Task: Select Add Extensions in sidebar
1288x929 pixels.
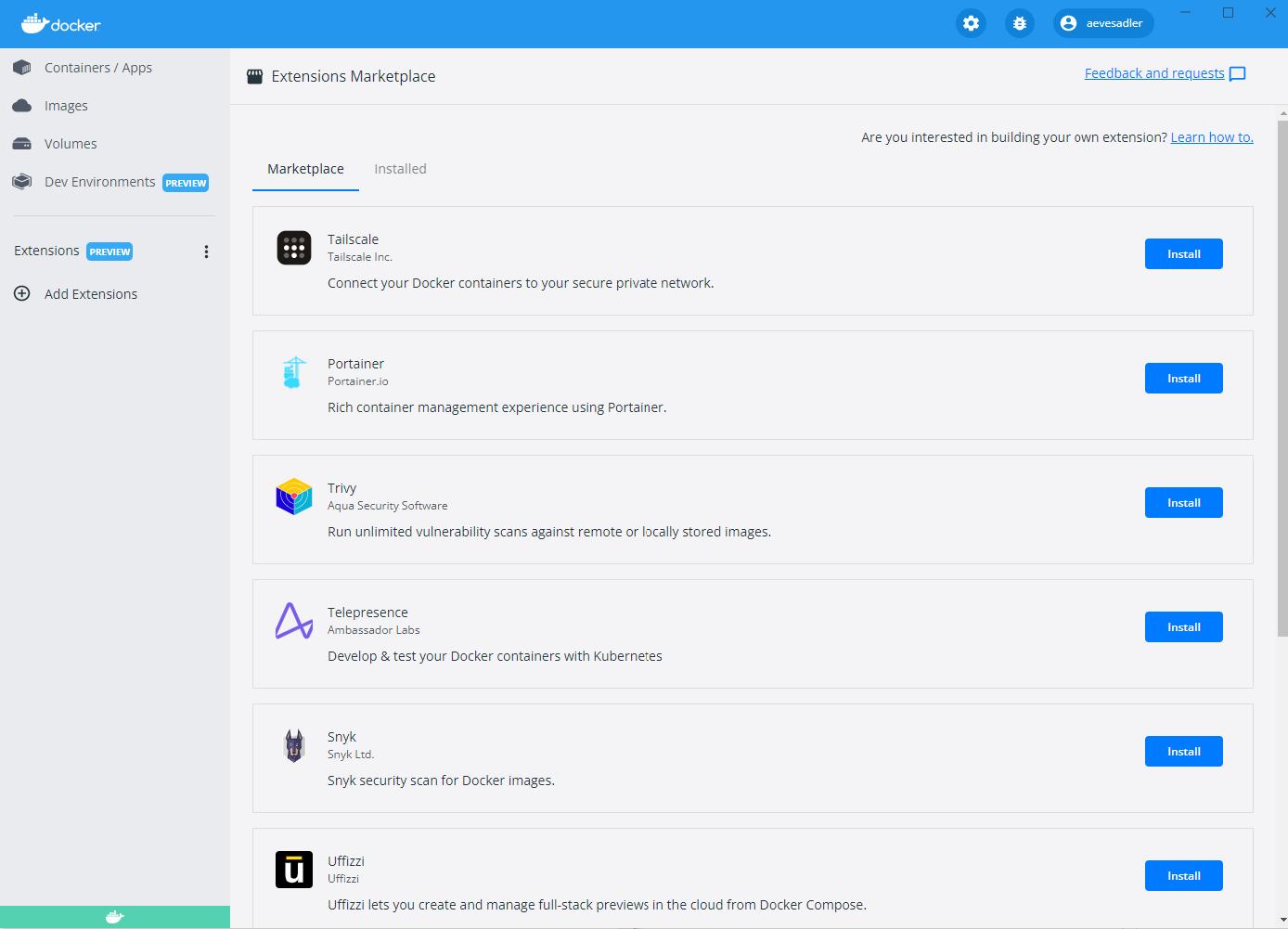Action: (x=115, y=294)
